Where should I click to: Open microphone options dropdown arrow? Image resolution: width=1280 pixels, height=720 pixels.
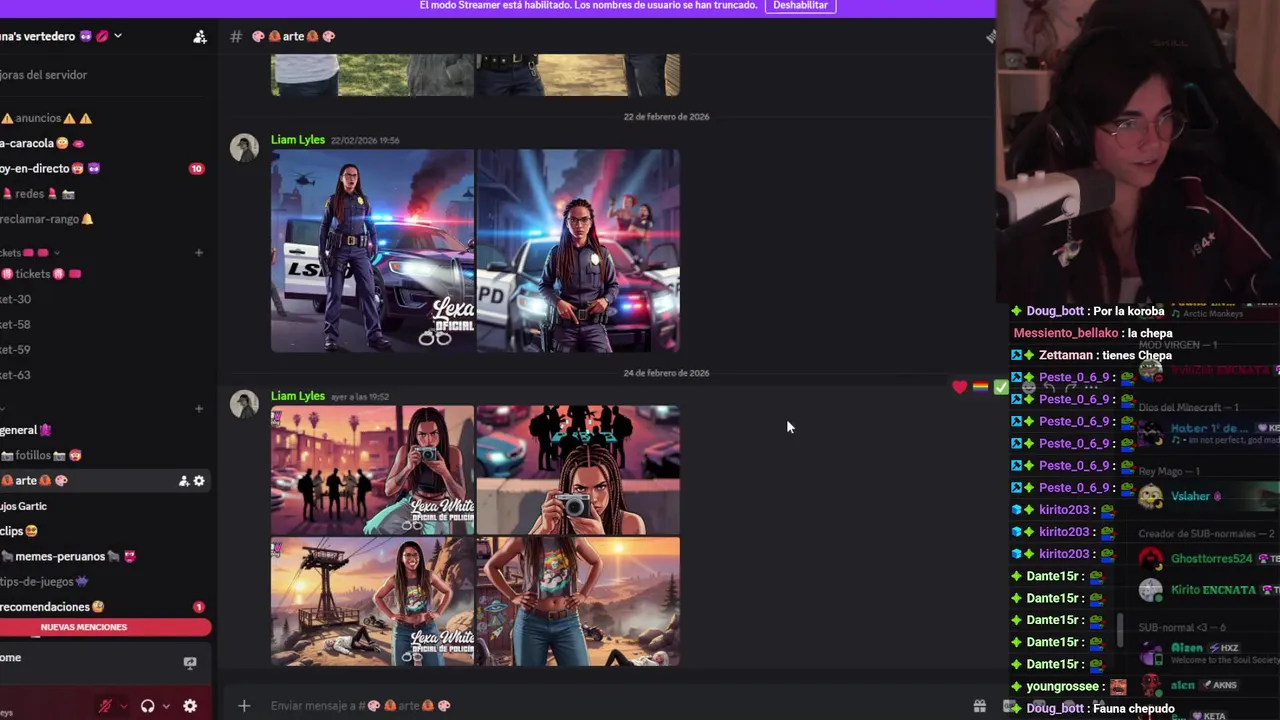[123, 706]
